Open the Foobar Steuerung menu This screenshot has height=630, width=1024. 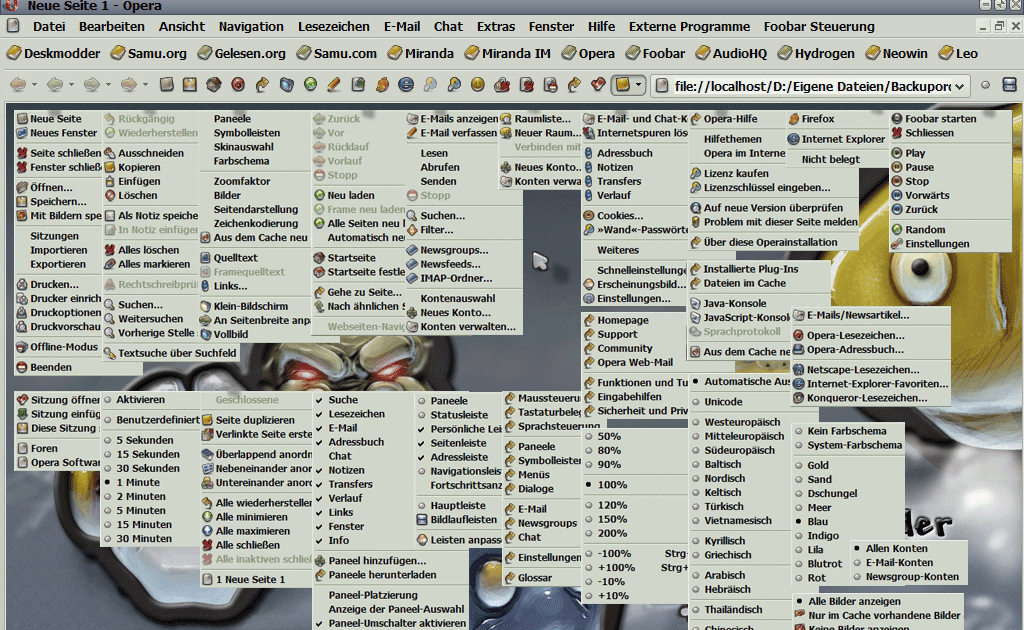click(x=819, y=27)
